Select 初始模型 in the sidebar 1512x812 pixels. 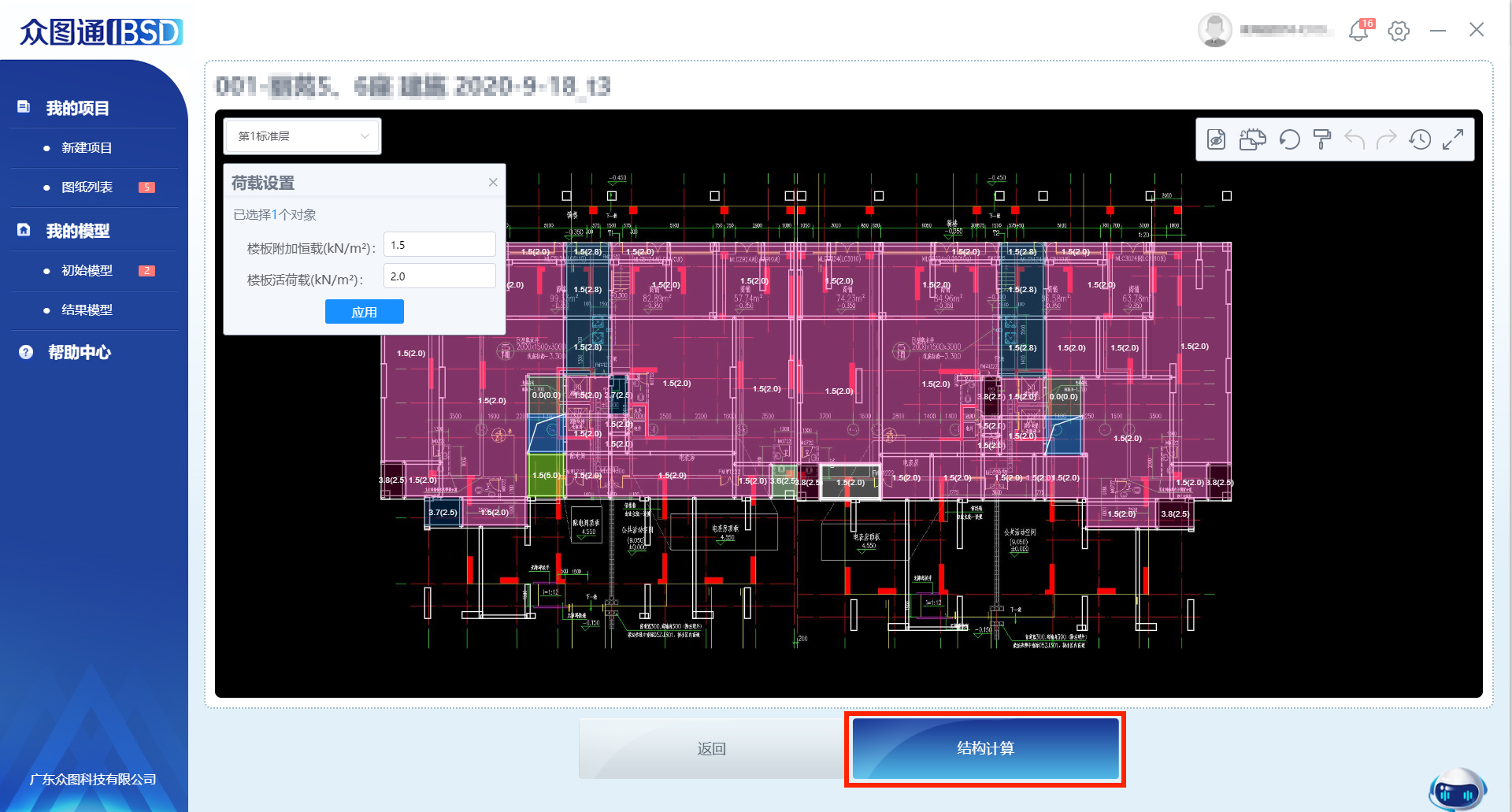point(87,271)
